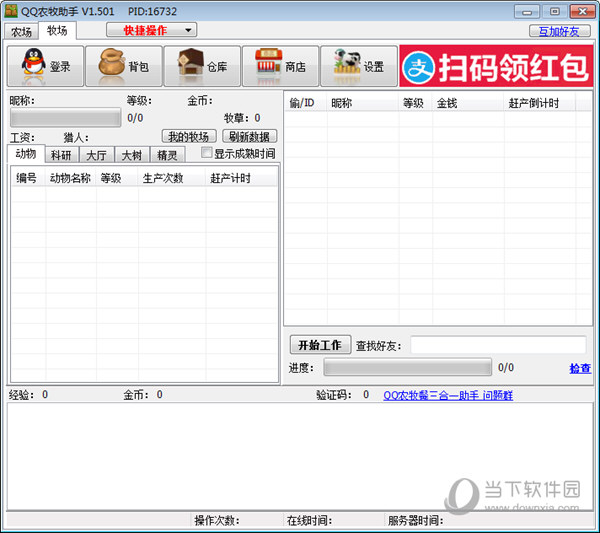Image resolution: width=600 pixels, height=533 pixels.
Task: Click the friend list 等级 column header
Action: (x=416, y=103)
